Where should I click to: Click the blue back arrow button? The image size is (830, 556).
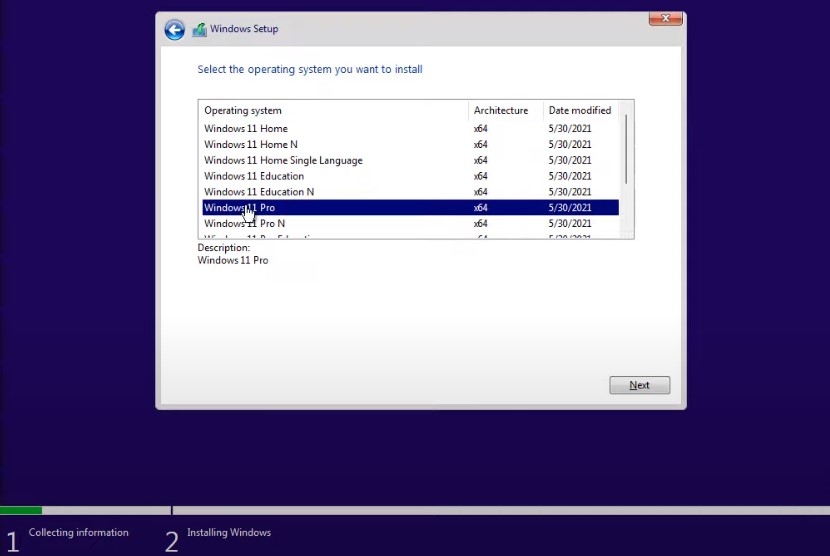[175, 30]
